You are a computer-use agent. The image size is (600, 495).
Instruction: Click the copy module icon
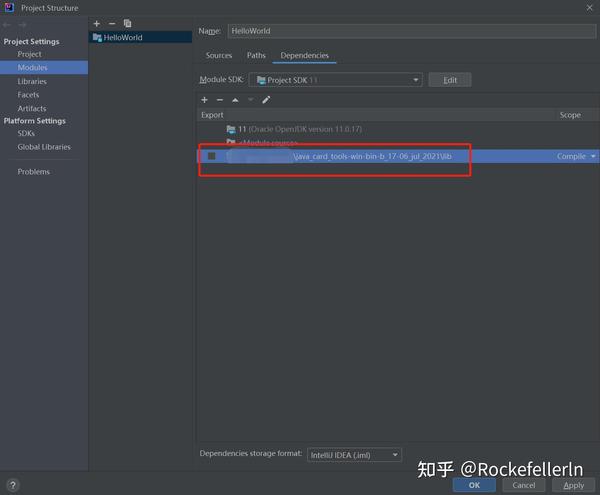127,24
